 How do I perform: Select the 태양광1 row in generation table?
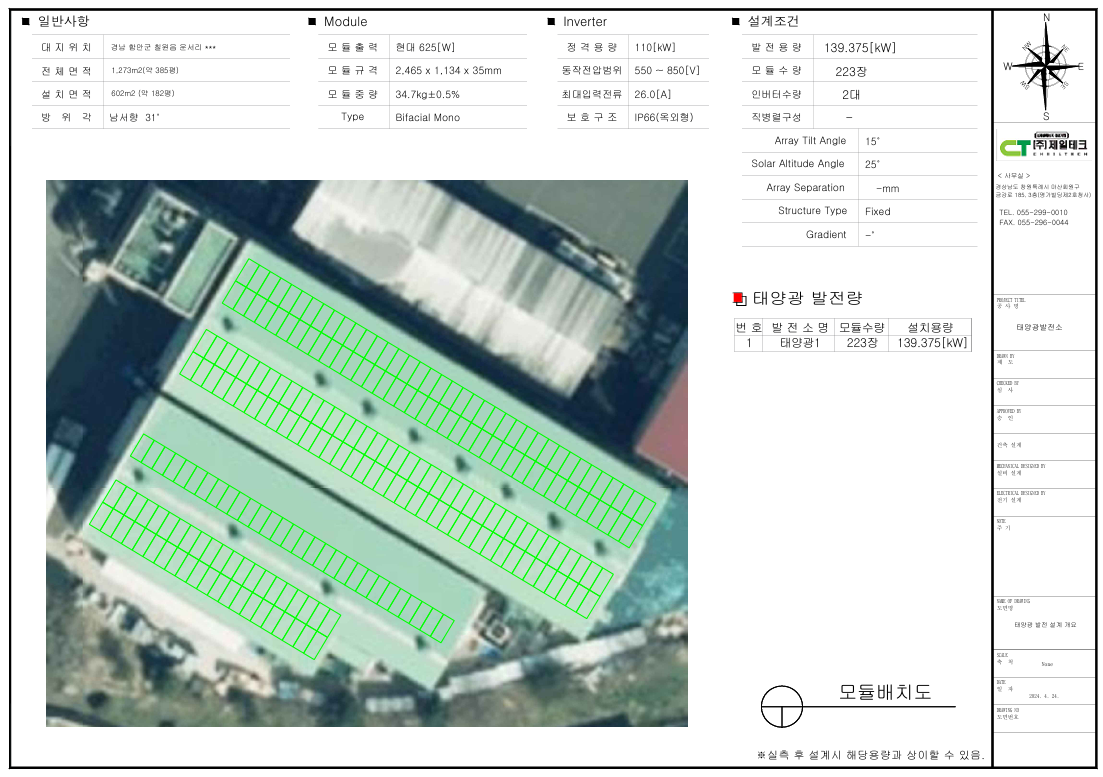(798, 343)
